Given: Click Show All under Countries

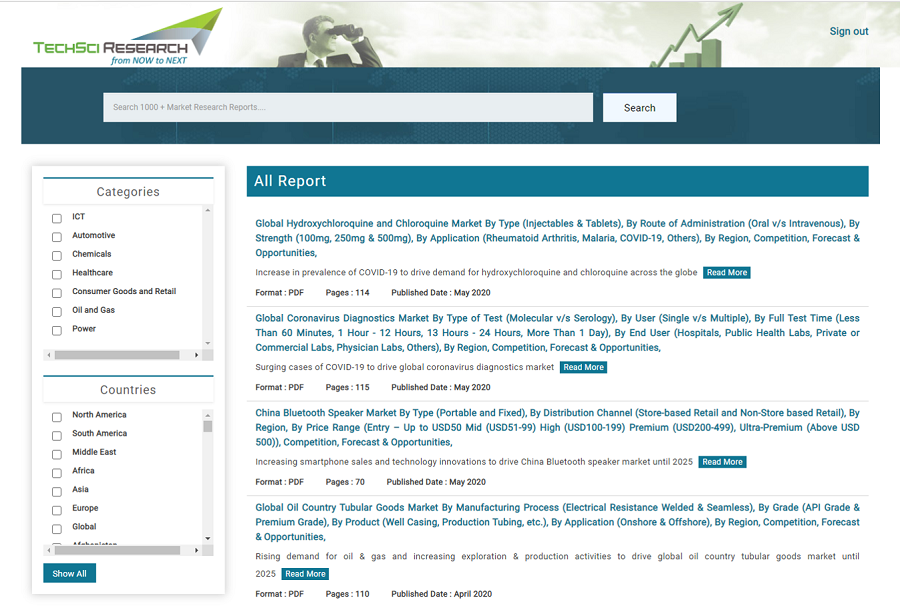Looking at the screenshot, I should (x=69, y=574).
